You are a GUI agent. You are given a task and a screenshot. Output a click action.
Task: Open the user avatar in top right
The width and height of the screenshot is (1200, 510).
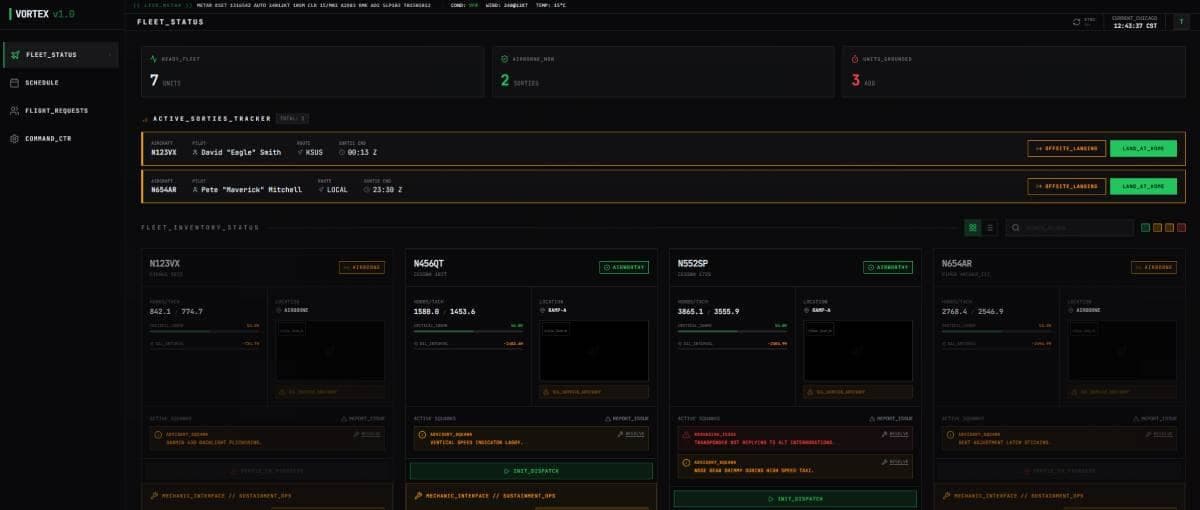point(1180,22)
